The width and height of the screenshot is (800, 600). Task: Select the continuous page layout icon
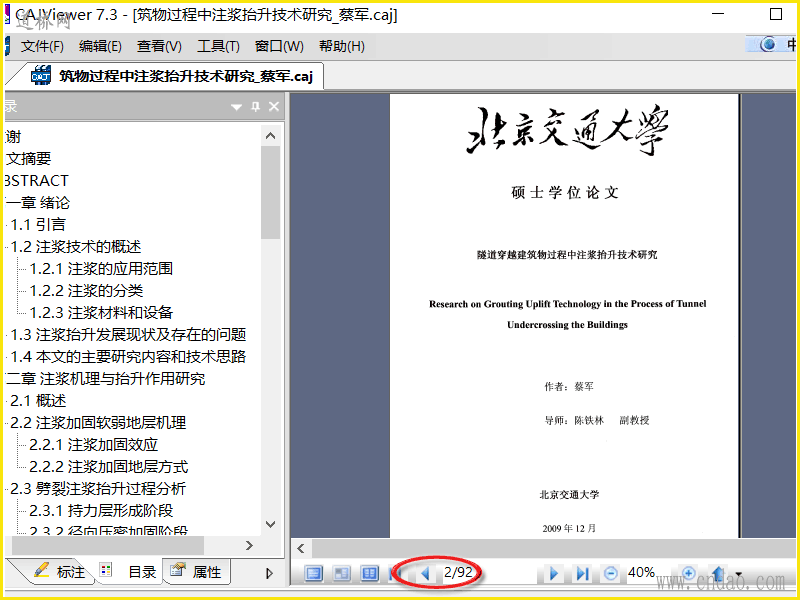(342, 573)
